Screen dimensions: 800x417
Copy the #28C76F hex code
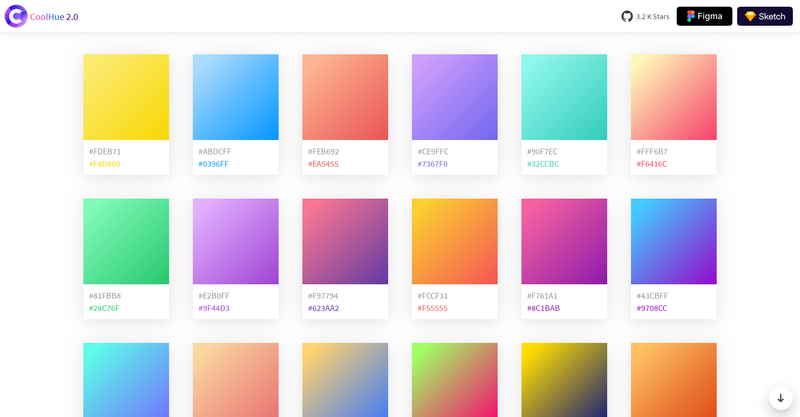click(104, 308)
